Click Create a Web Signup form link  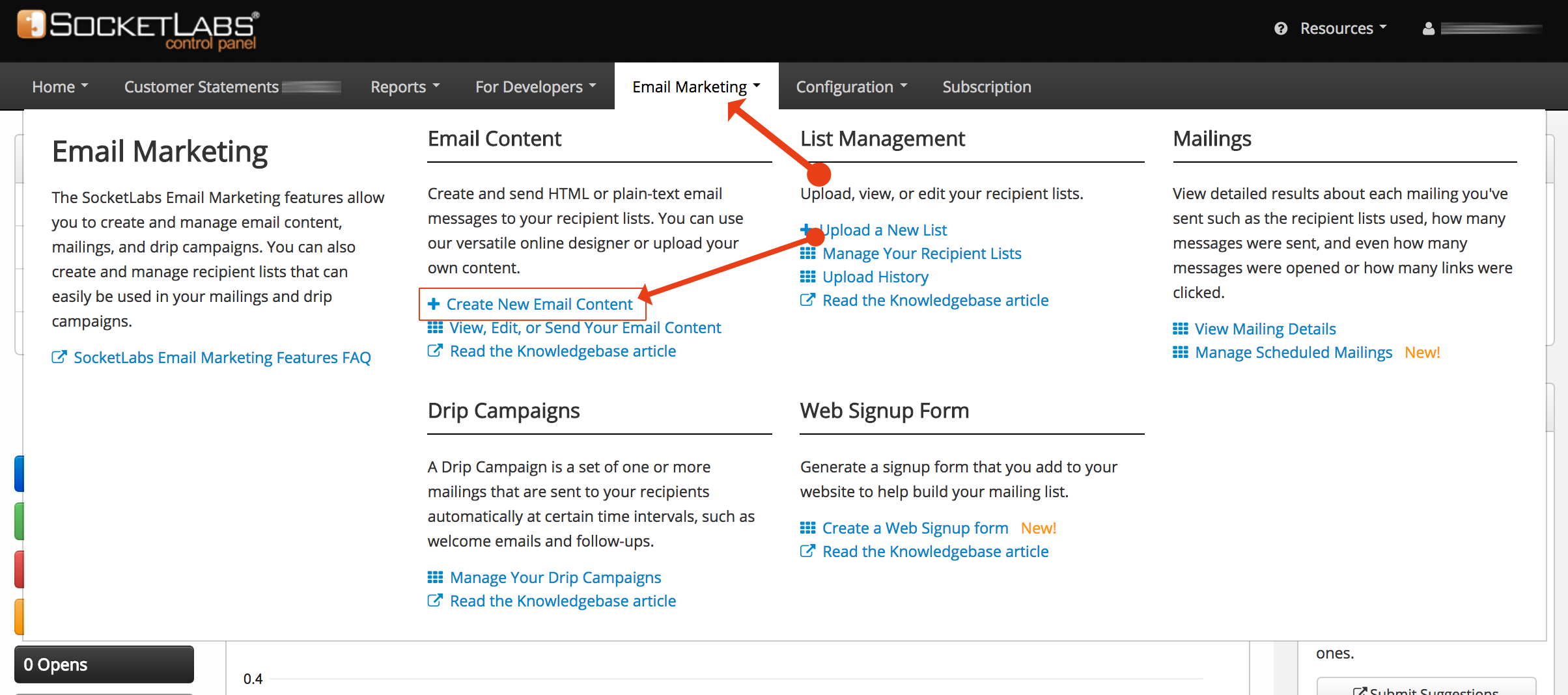(915, 528)
